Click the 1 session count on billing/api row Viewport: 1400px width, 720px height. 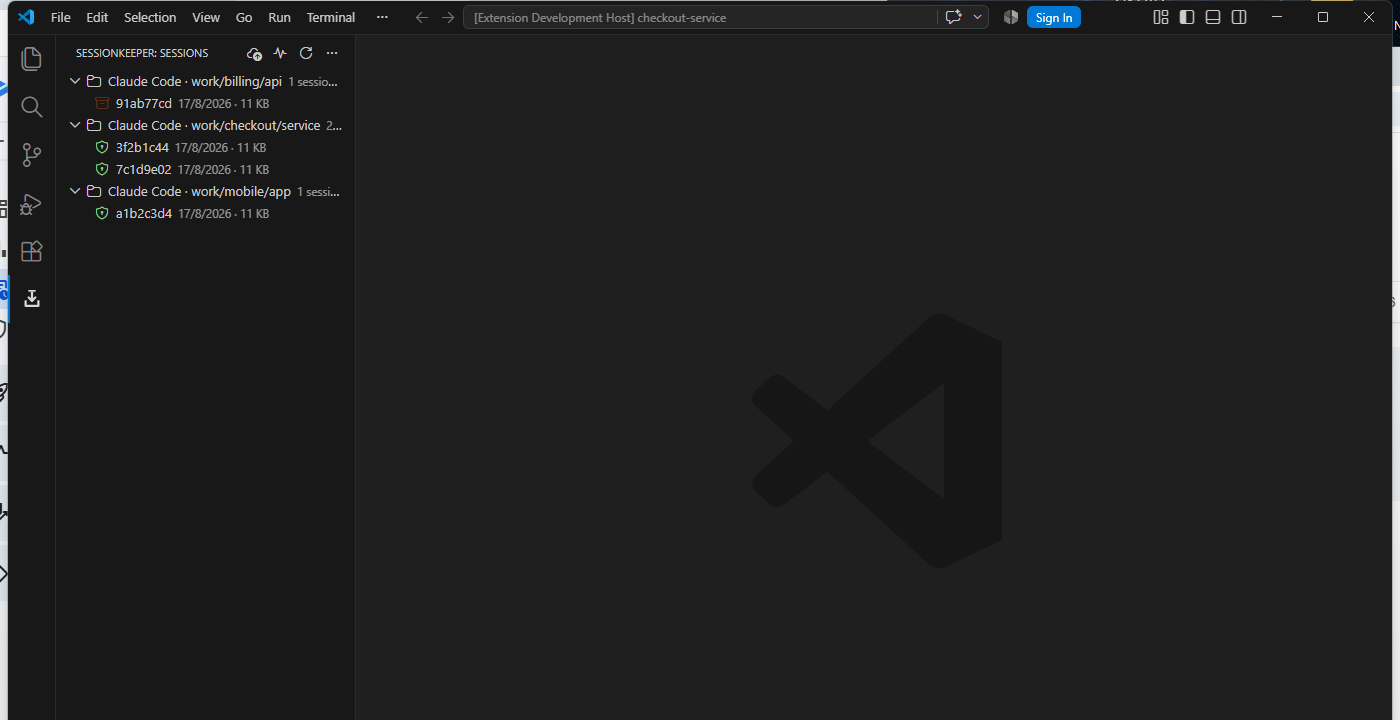click(x=313, y=82)
